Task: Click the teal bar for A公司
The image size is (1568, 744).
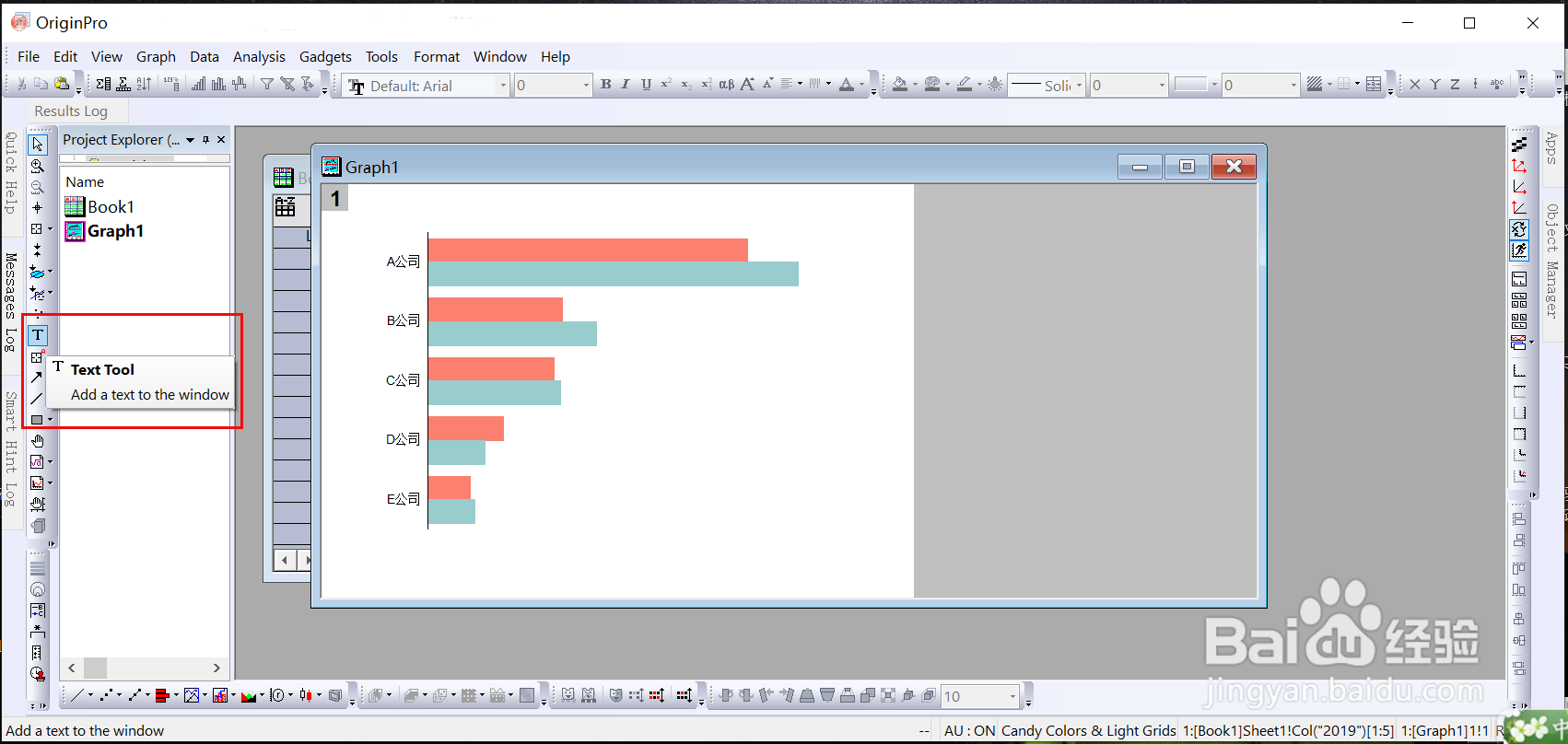Action: [614, 273]
